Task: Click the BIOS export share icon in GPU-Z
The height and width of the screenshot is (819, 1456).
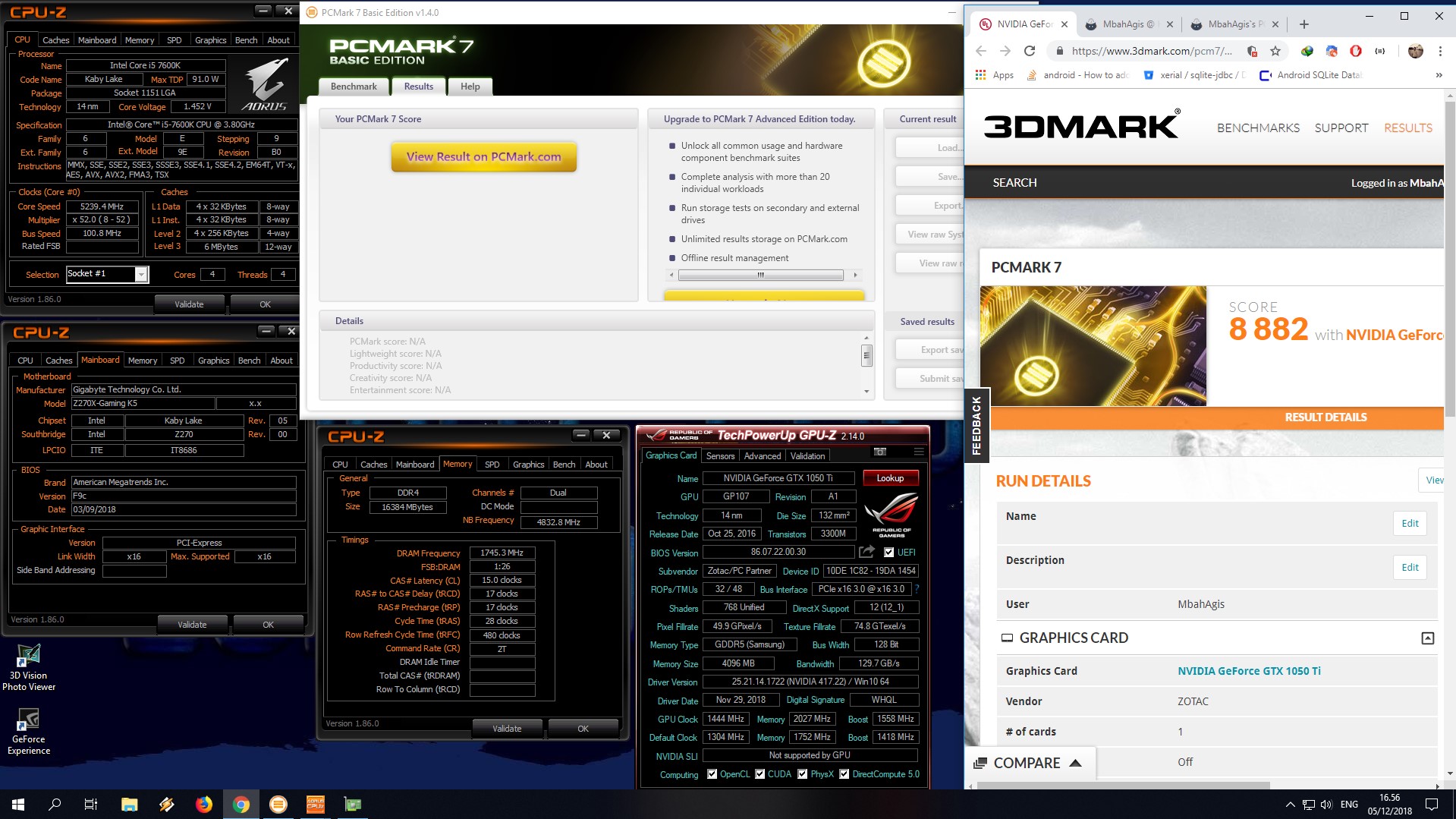Action: 866,552
